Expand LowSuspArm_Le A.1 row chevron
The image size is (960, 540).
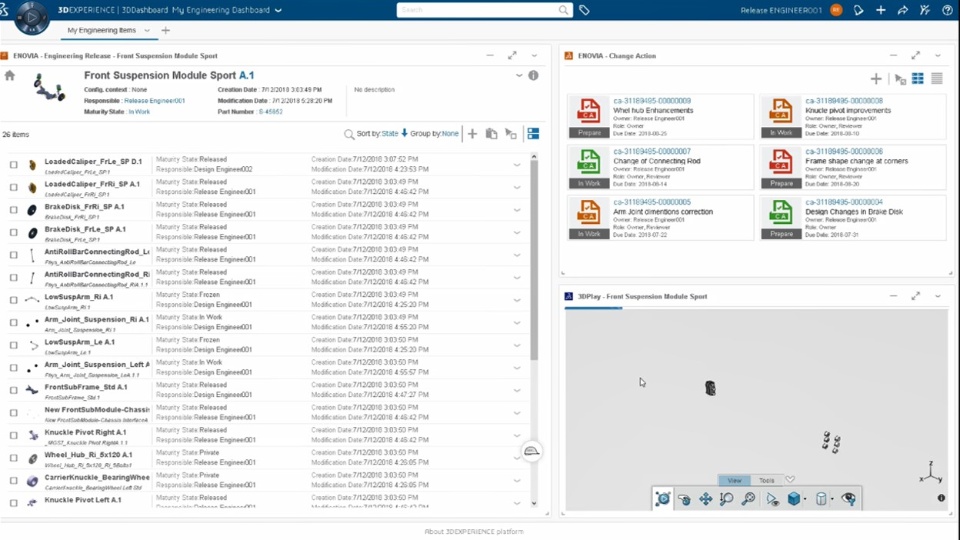coord(517,345)
